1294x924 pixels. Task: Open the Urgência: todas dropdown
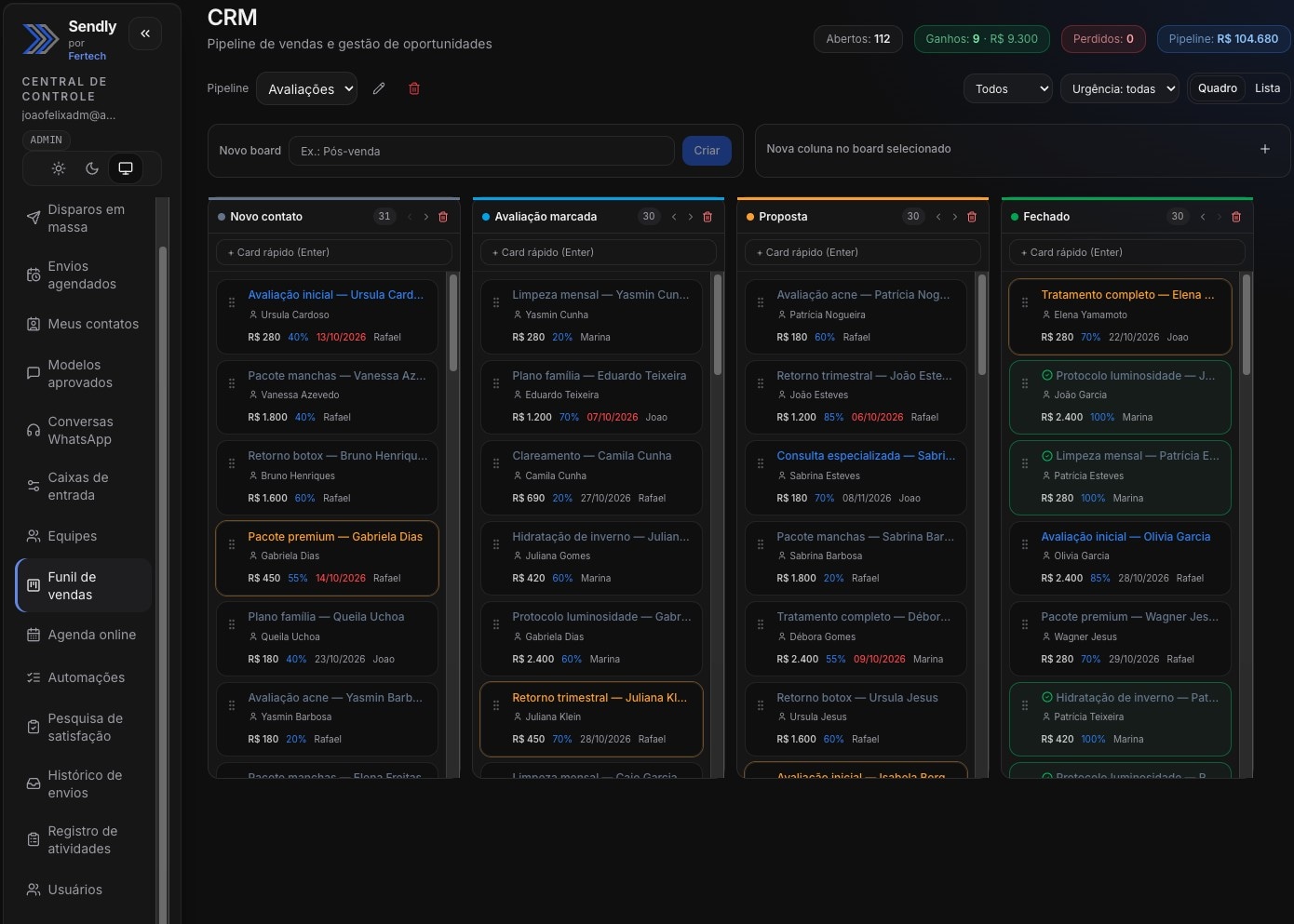(x=1119, y=88)
